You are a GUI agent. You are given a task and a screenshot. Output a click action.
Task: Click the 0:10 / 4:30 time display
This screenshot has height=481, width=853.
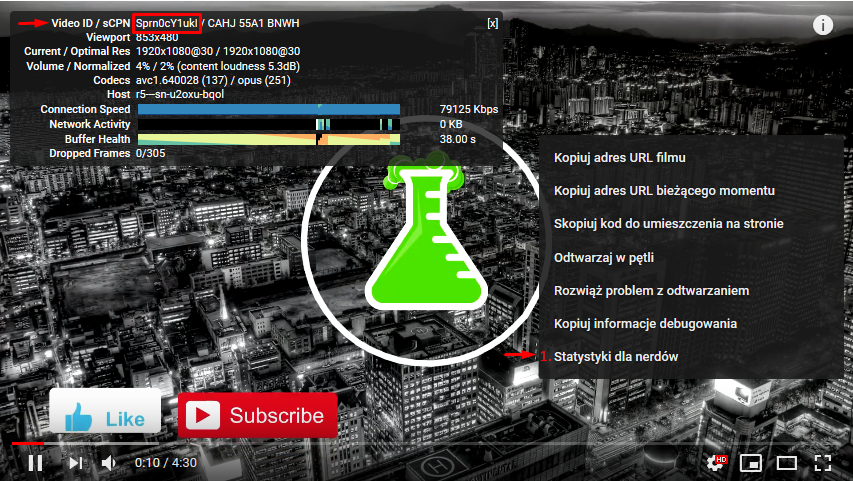coord(165,463)
